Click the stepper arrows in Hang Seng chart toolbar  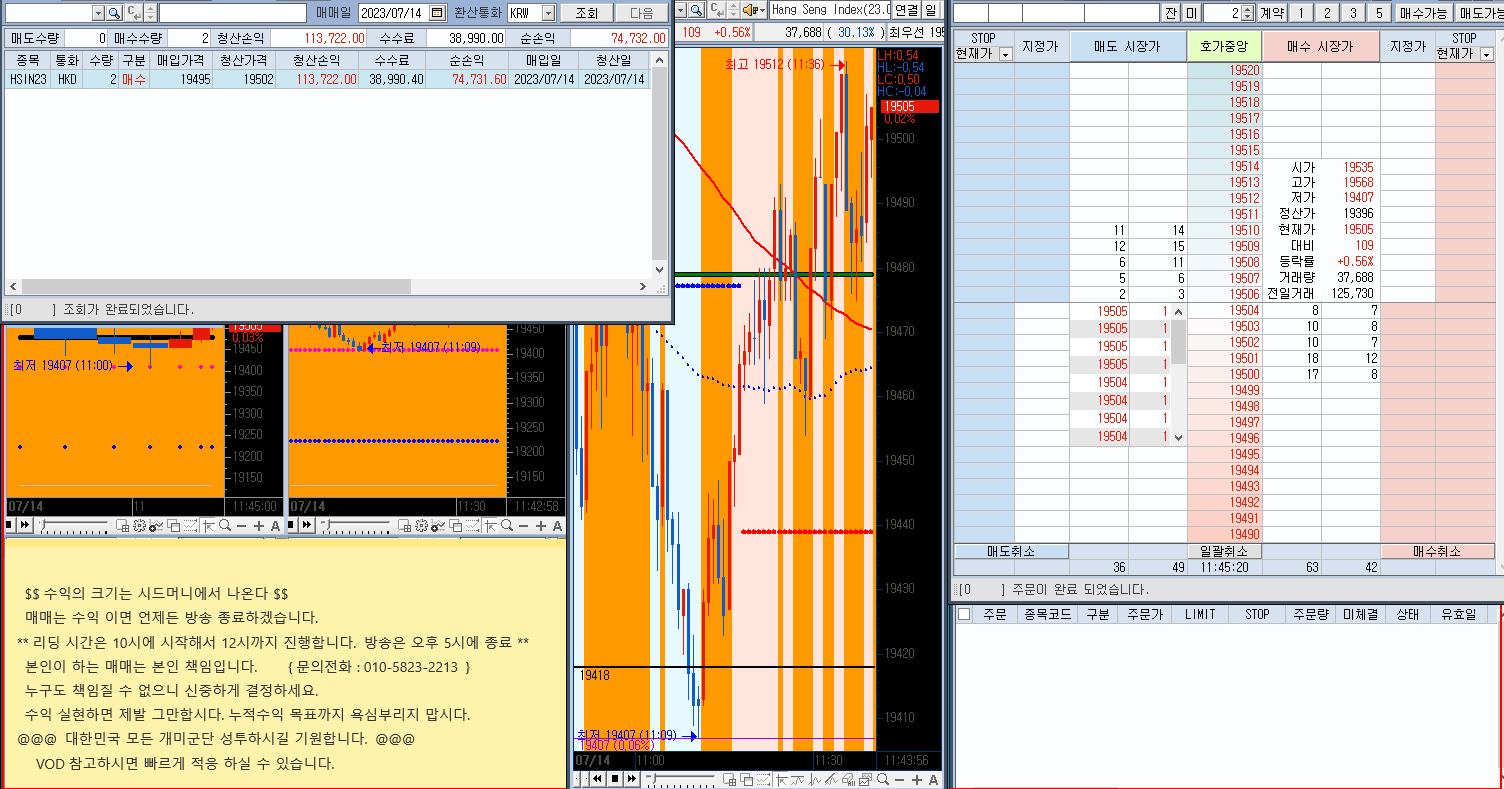click(x=734, y=11)
